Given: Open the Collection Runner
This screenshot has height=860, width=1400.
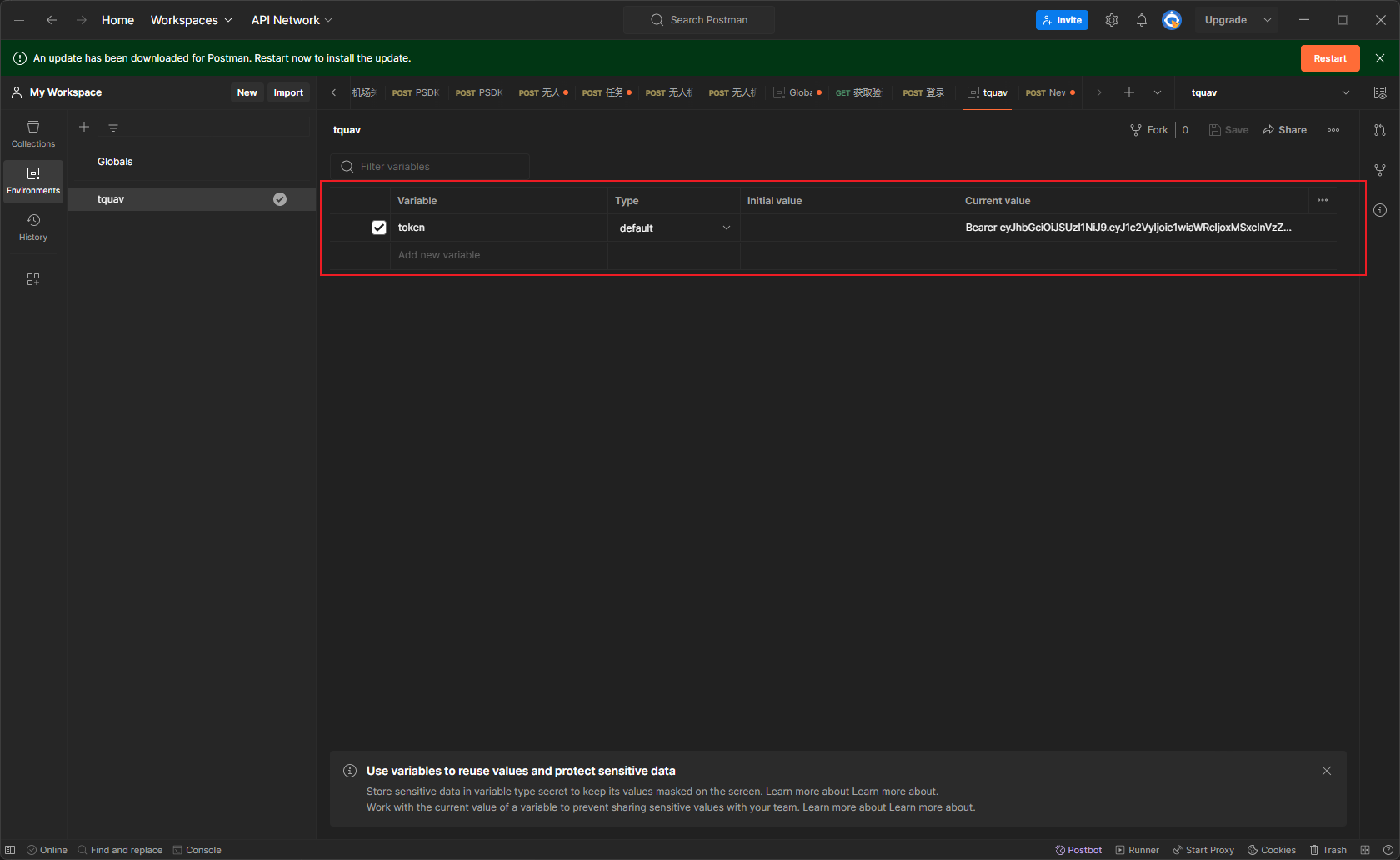Looking at the screenshot, I should (1137, 850).
